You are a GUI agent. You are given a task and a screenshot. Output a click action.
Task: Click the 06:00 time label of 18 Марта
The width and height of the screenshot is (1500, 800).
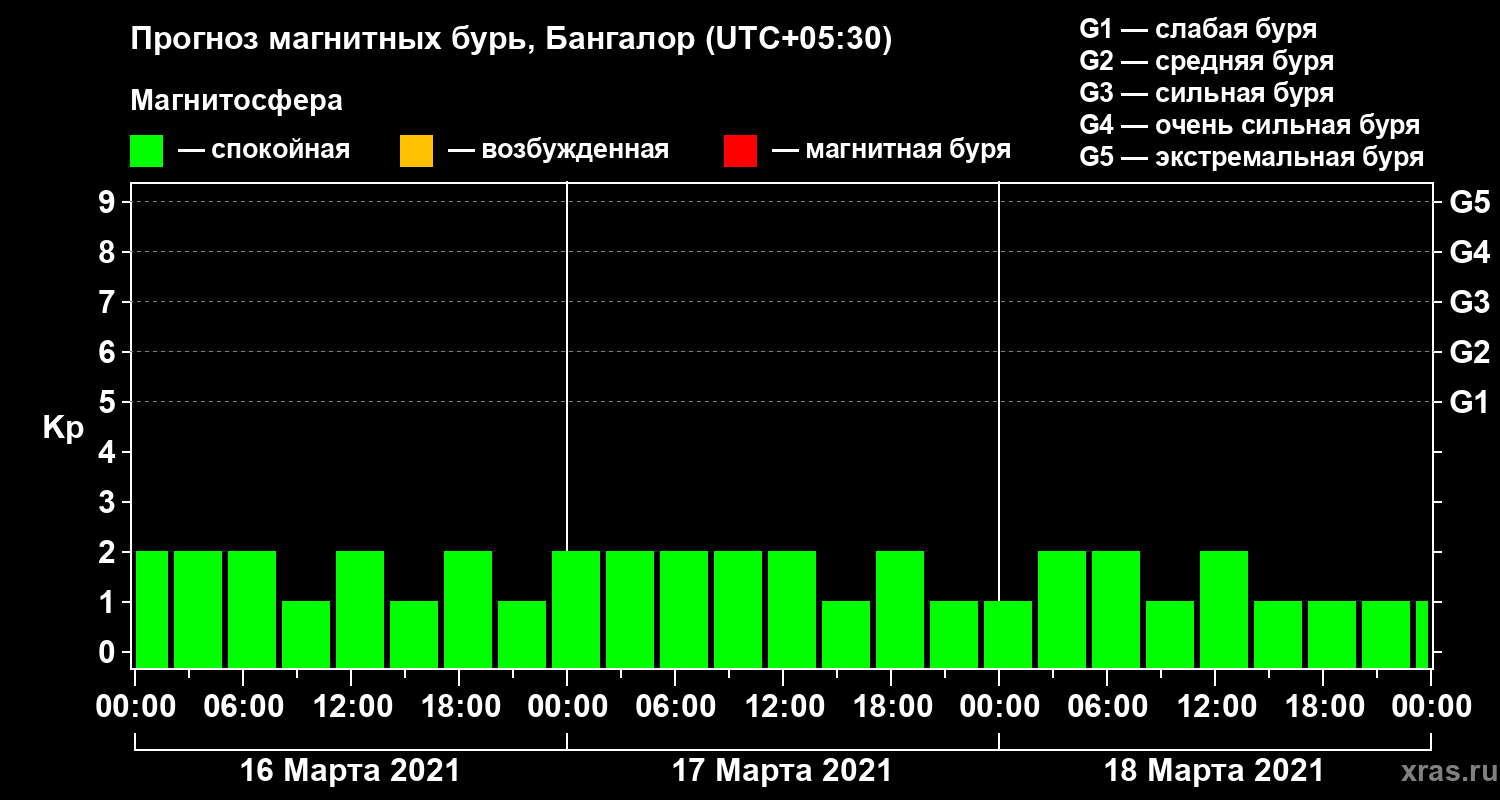[x=1107, y=707]
